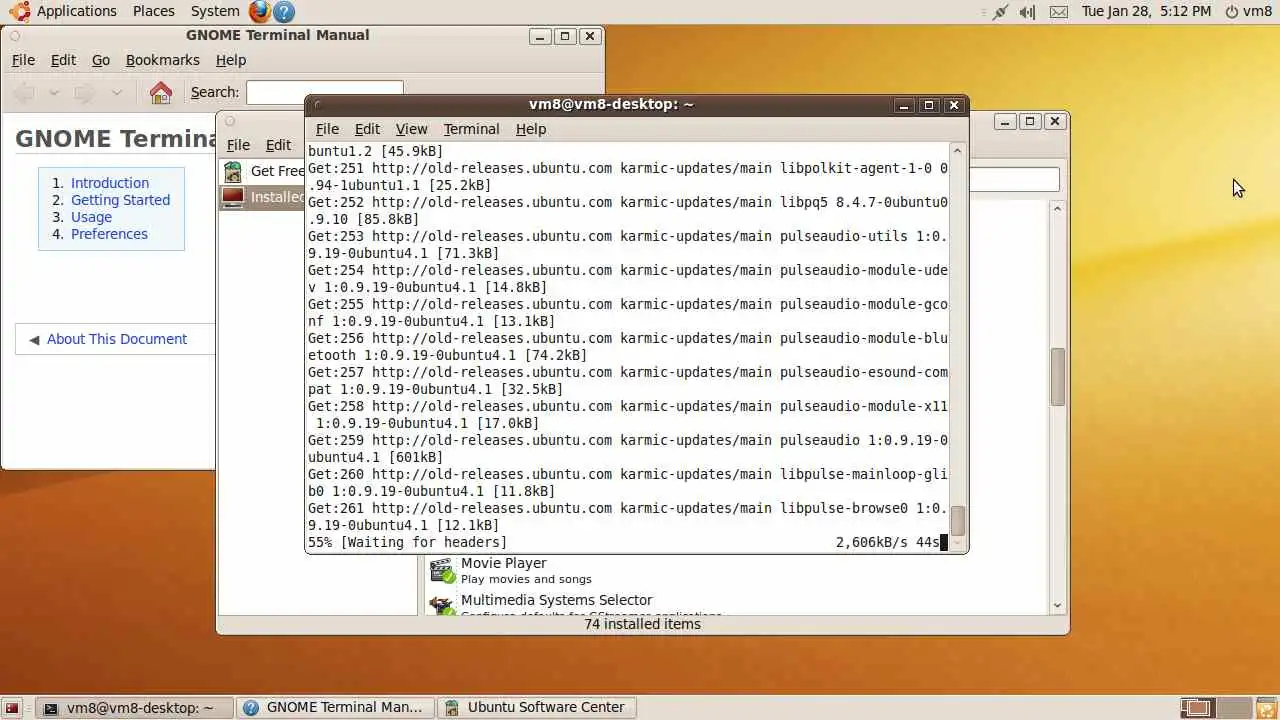The width and height of the screenshot is (1280, 720).
Task: Click the mail envelope tray icon
Action: (1059, 11)
